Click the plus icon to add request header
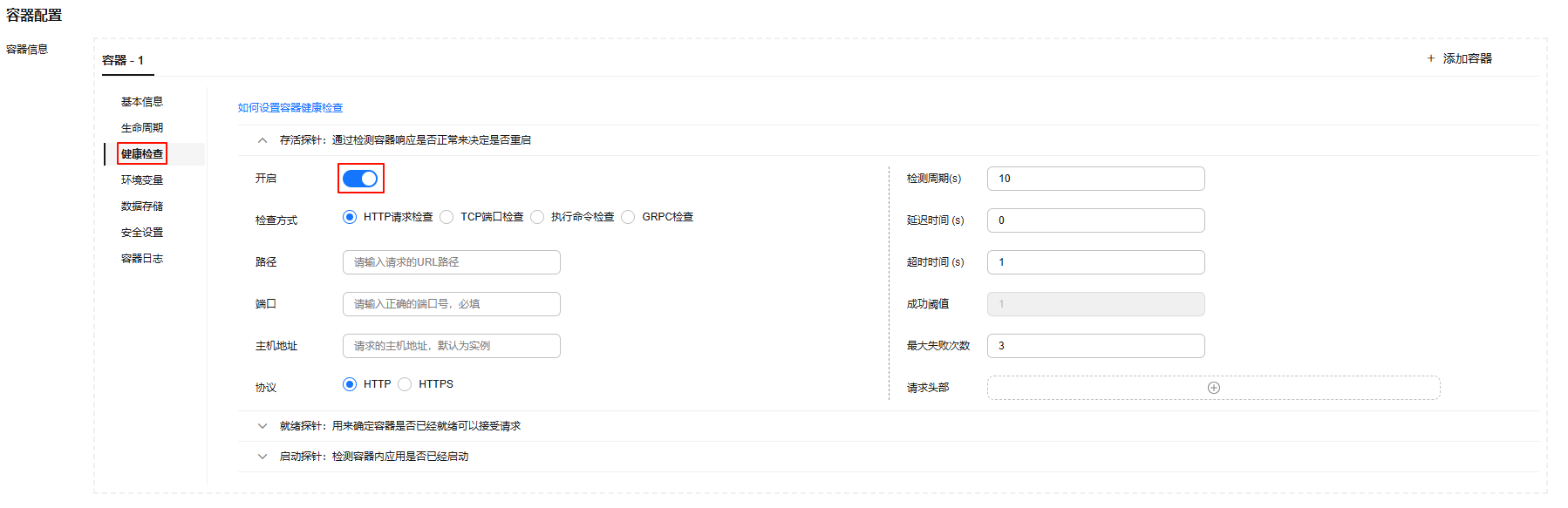Image resolution: width=1568 pixels, height=508 pixels. pyautogui.click(x=1213, y=388)
